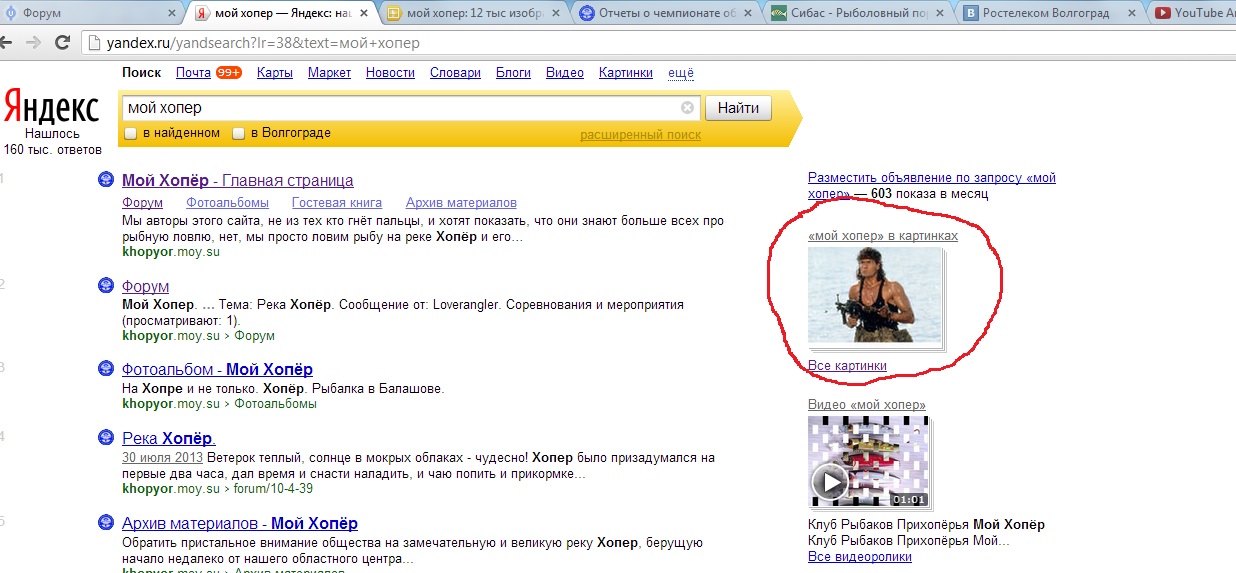Open the 'Видео «мой хопер»' link
The width and height of the screenshot is (1236, 573).
(867, 405)
